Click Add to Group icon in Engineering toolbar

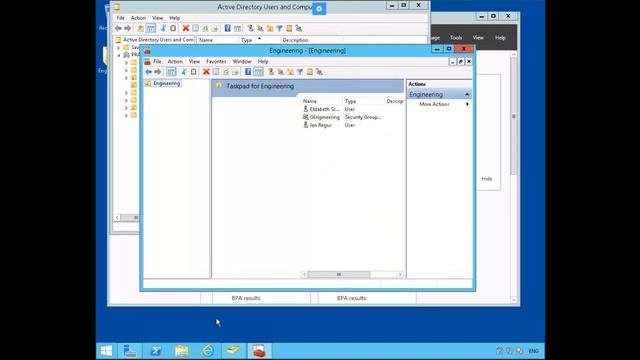click(320, 72)
